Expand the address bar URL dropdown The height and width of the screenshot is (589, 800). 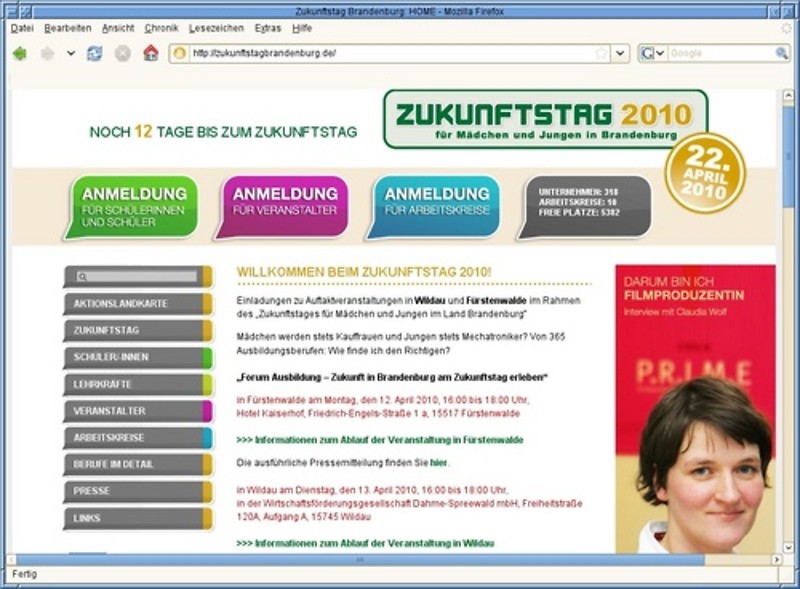tap(621, 54)
